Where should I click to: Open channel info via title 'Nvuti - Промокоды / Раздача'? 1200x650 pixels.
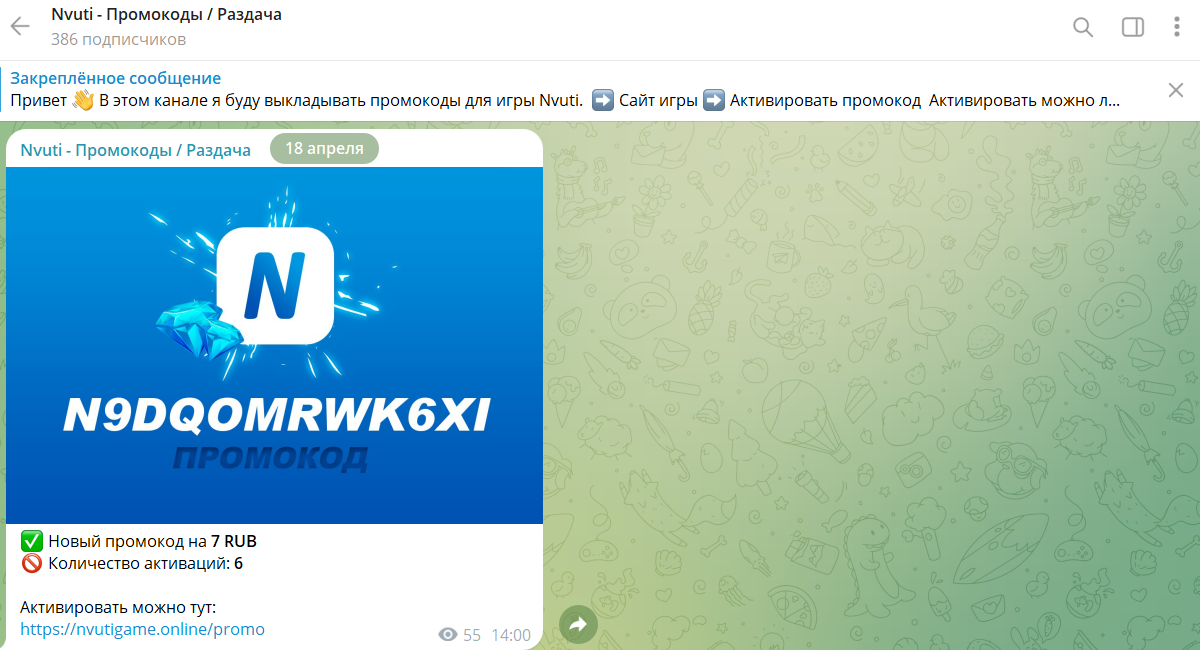click(x=166, y=16)
